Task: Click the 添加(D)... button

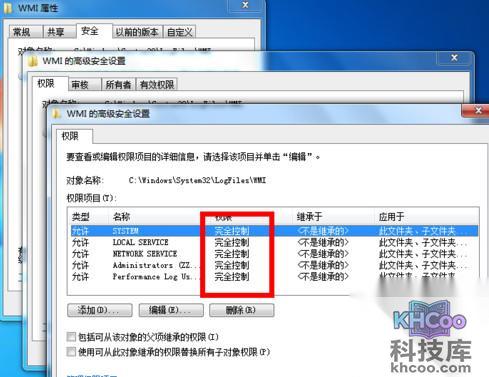Action: coord(100,310)
